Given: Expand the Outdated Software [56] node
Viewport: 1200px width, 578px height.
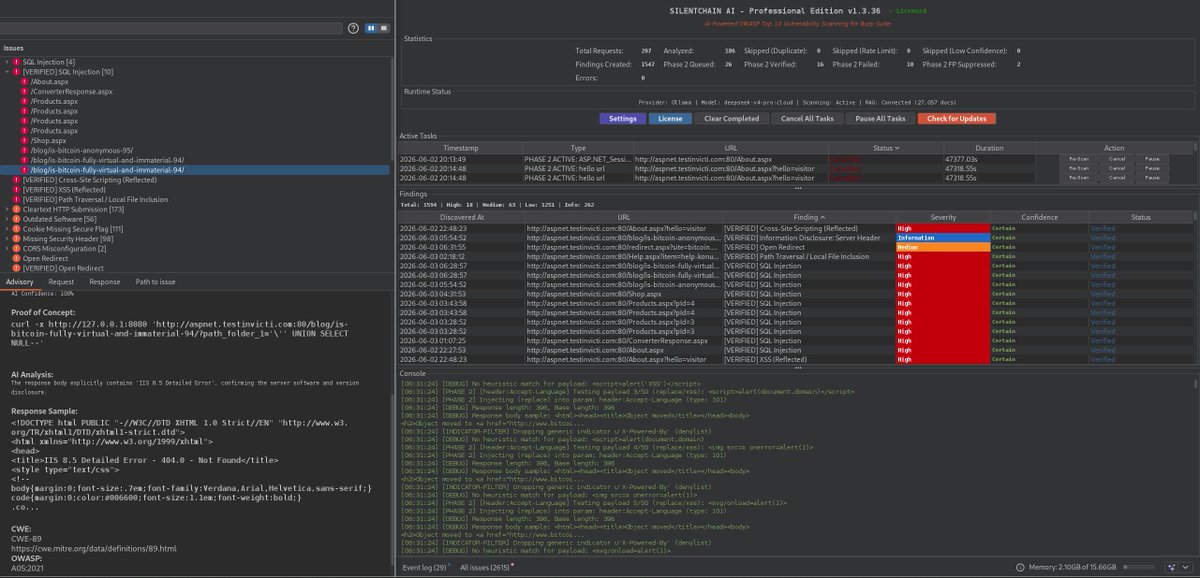Looking at the screenshot, I should click(x=8, y=219).
